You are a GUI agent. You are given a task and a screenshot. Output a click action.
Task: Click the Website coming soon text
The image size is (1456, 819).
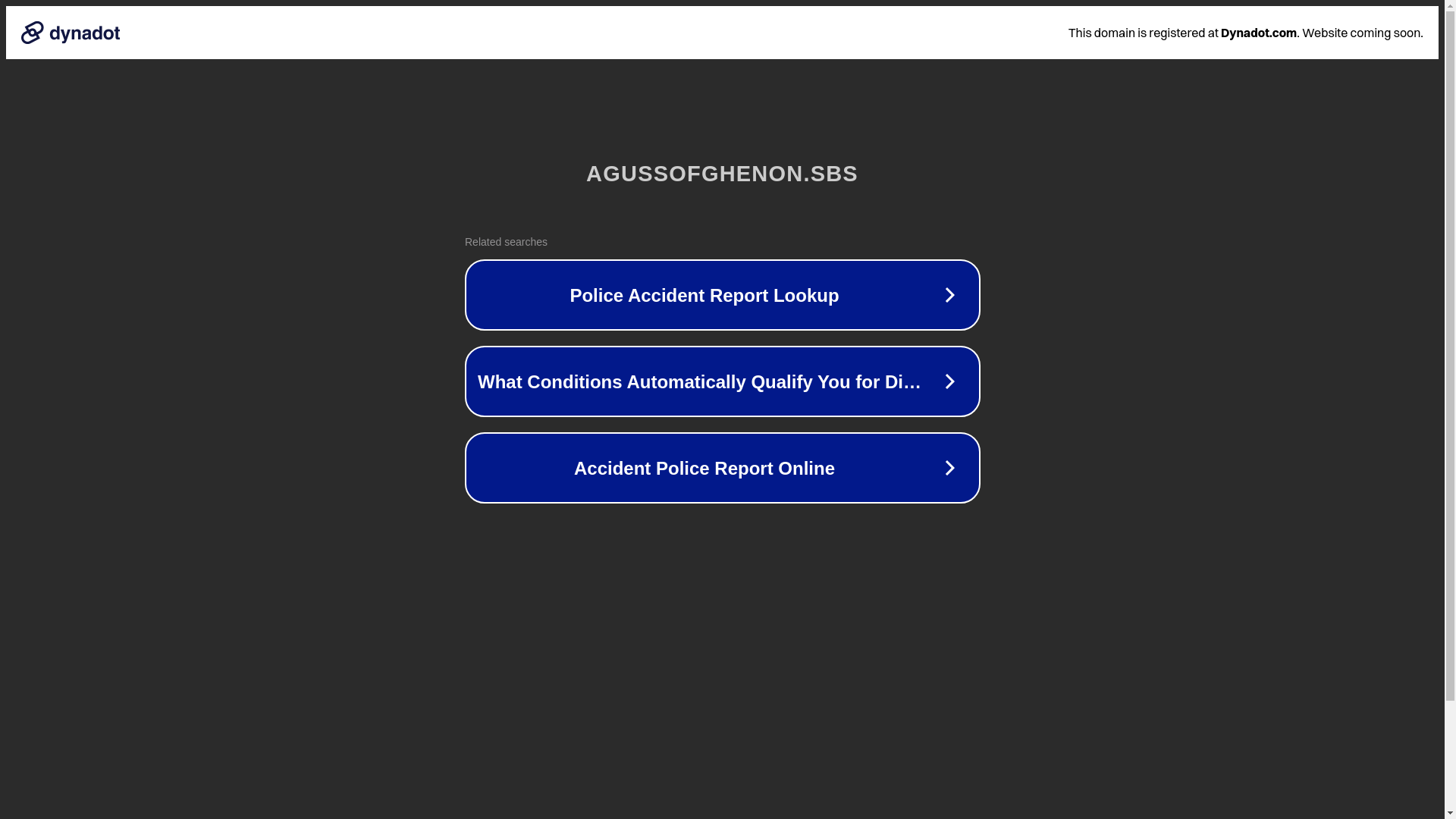click(x=1362, y=33)
